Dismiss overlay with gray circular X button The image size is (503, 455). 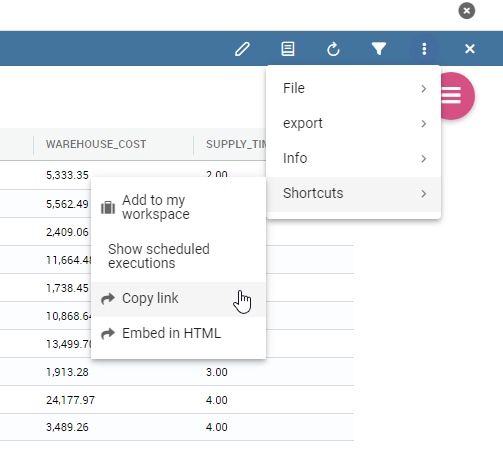pos(467,11)
